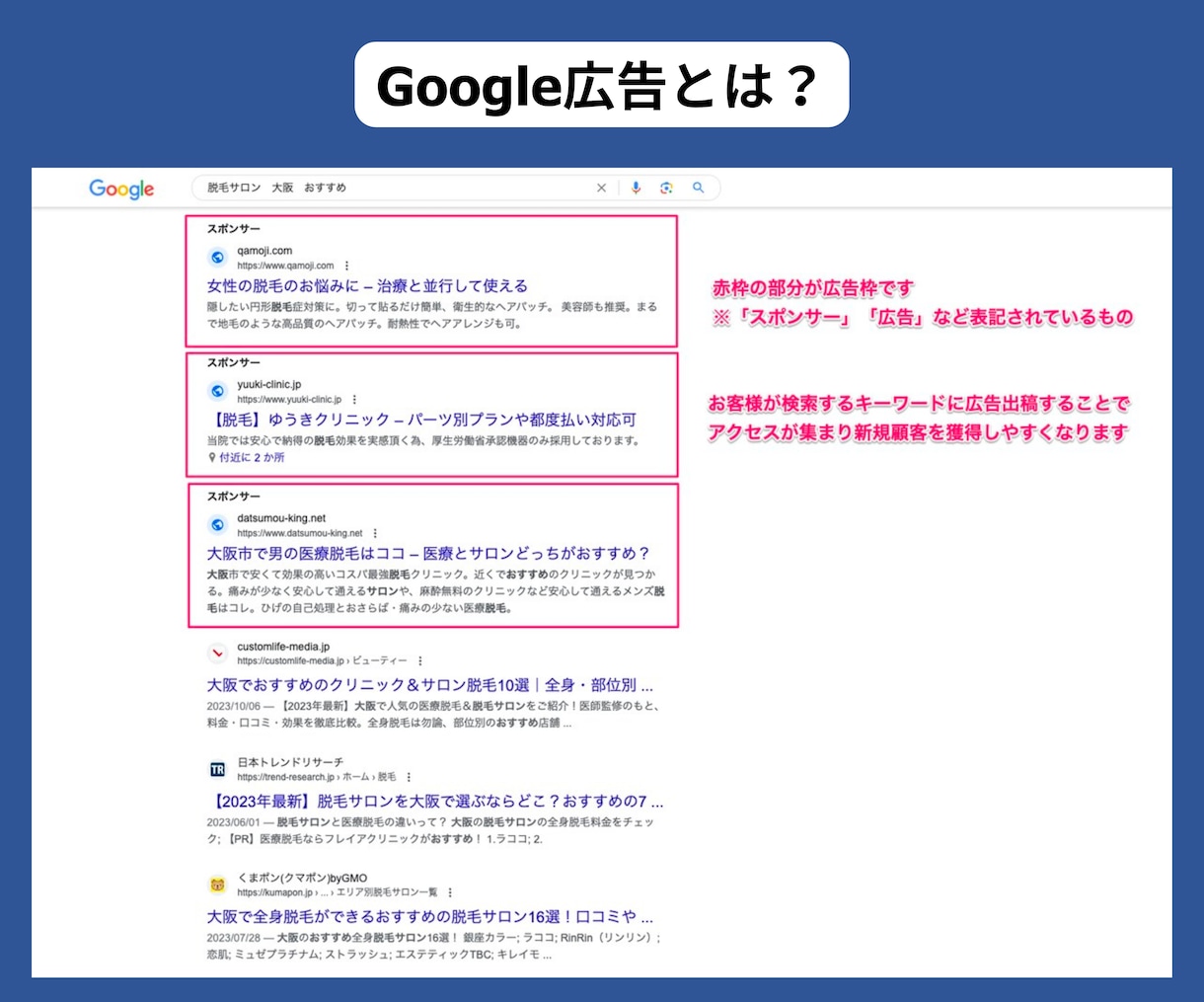Viewport: 1204px width, 1002px height.
Task: Open ad link 大阪市で男の医療脱毛はココ
Action: pyautogui.click(x=428, y=554)
